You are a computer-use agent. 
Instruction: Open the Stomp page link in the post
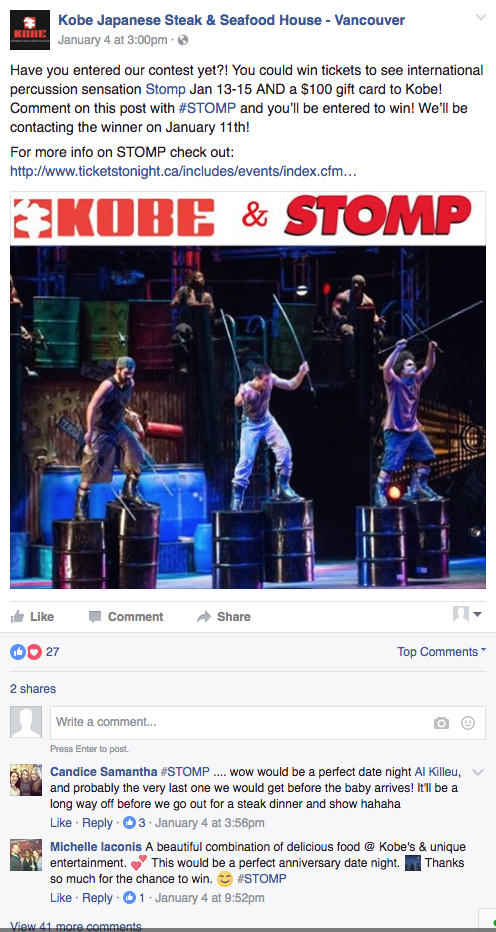[161, 90]
